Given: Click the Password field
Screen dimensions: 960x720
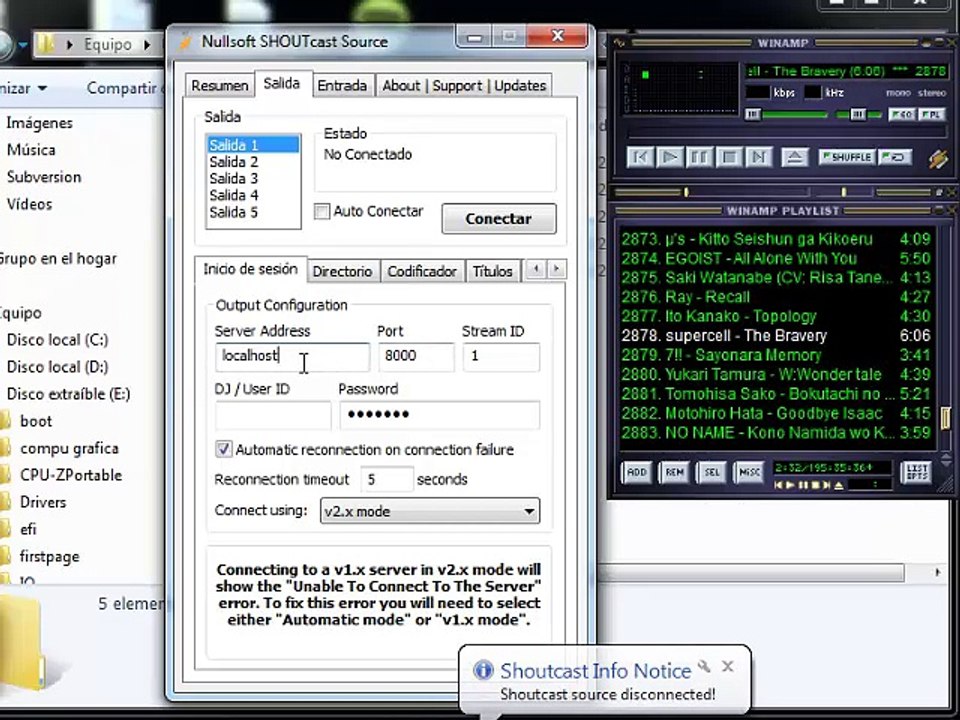Looking at the screenshot, I should point(440,414).
